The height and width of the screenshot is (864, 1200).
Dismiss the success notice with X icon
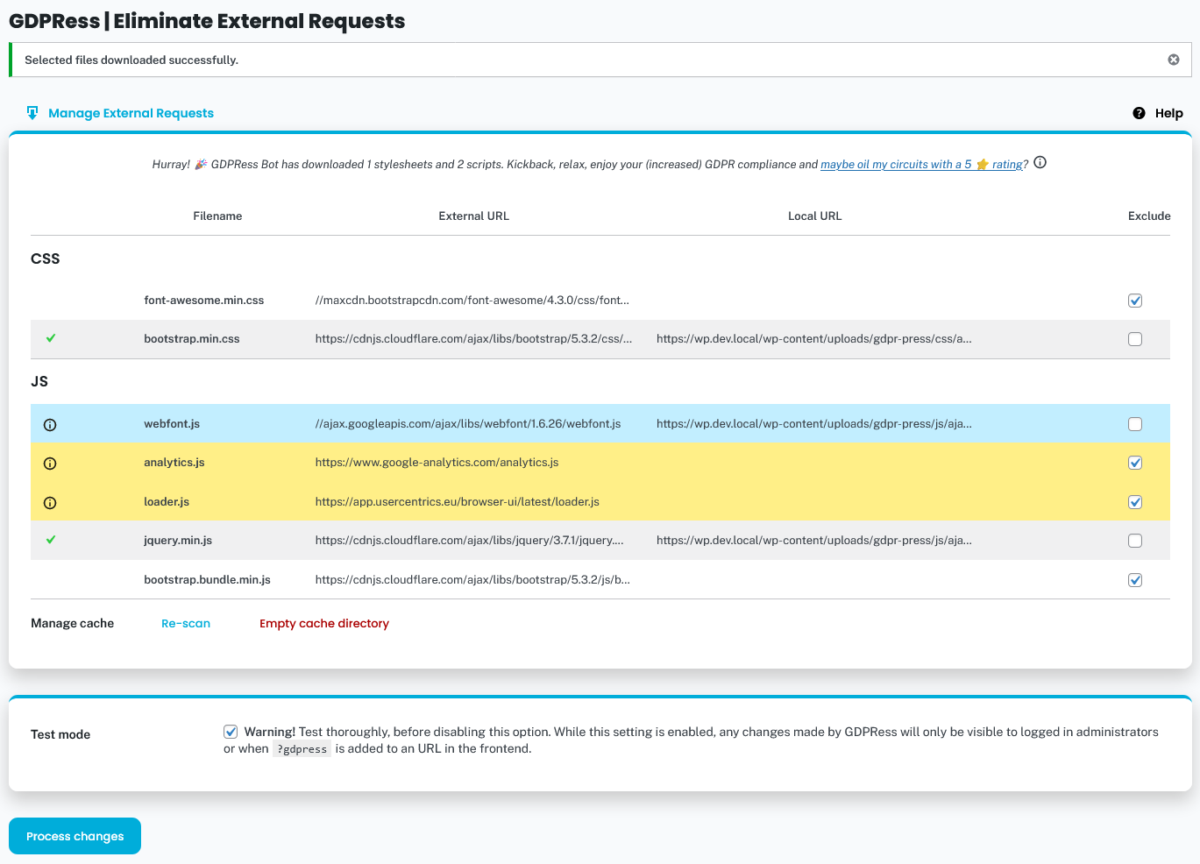(1173, 60)
